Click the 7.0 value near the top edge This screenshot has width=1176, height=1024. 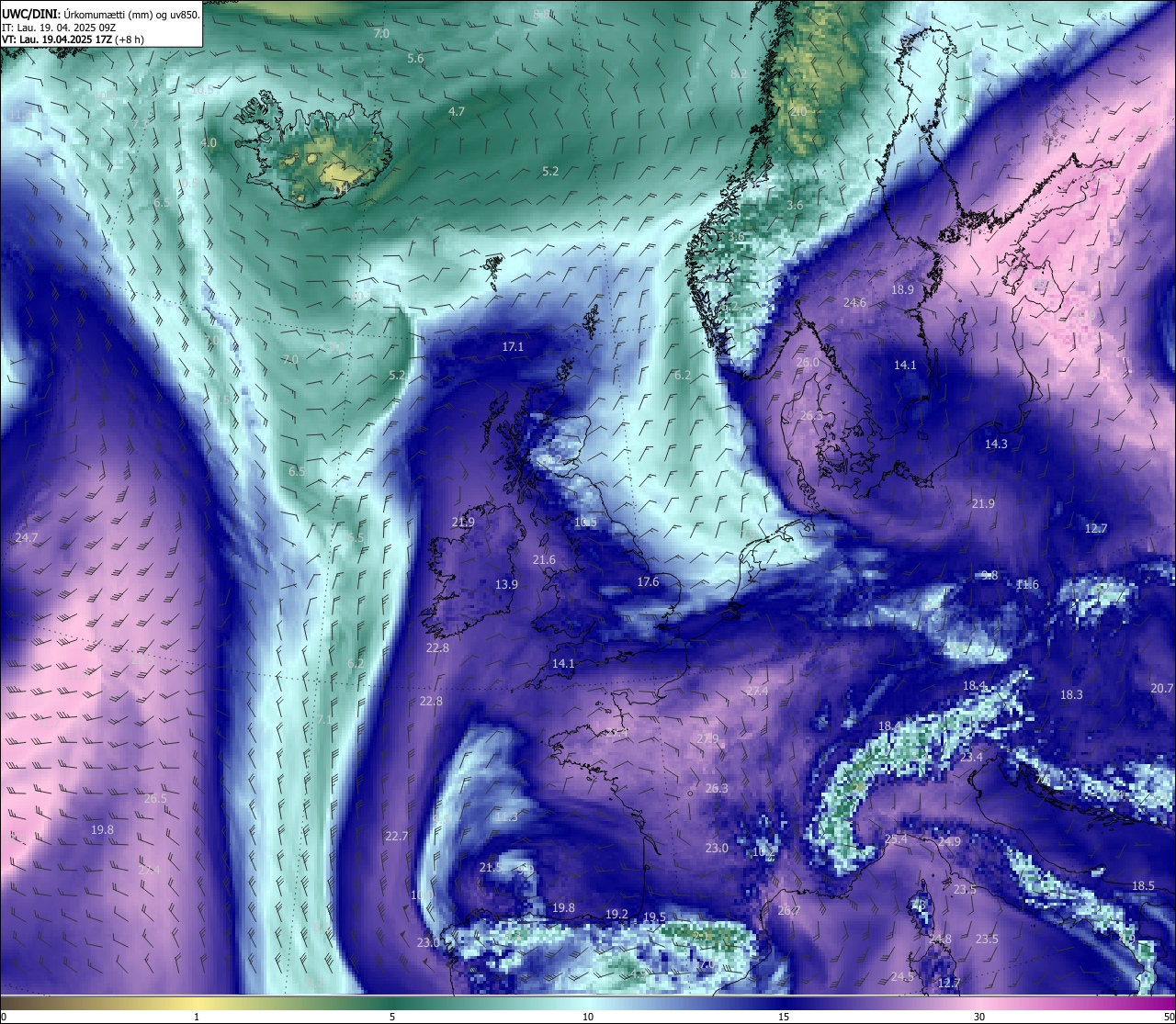coord(381,33)
